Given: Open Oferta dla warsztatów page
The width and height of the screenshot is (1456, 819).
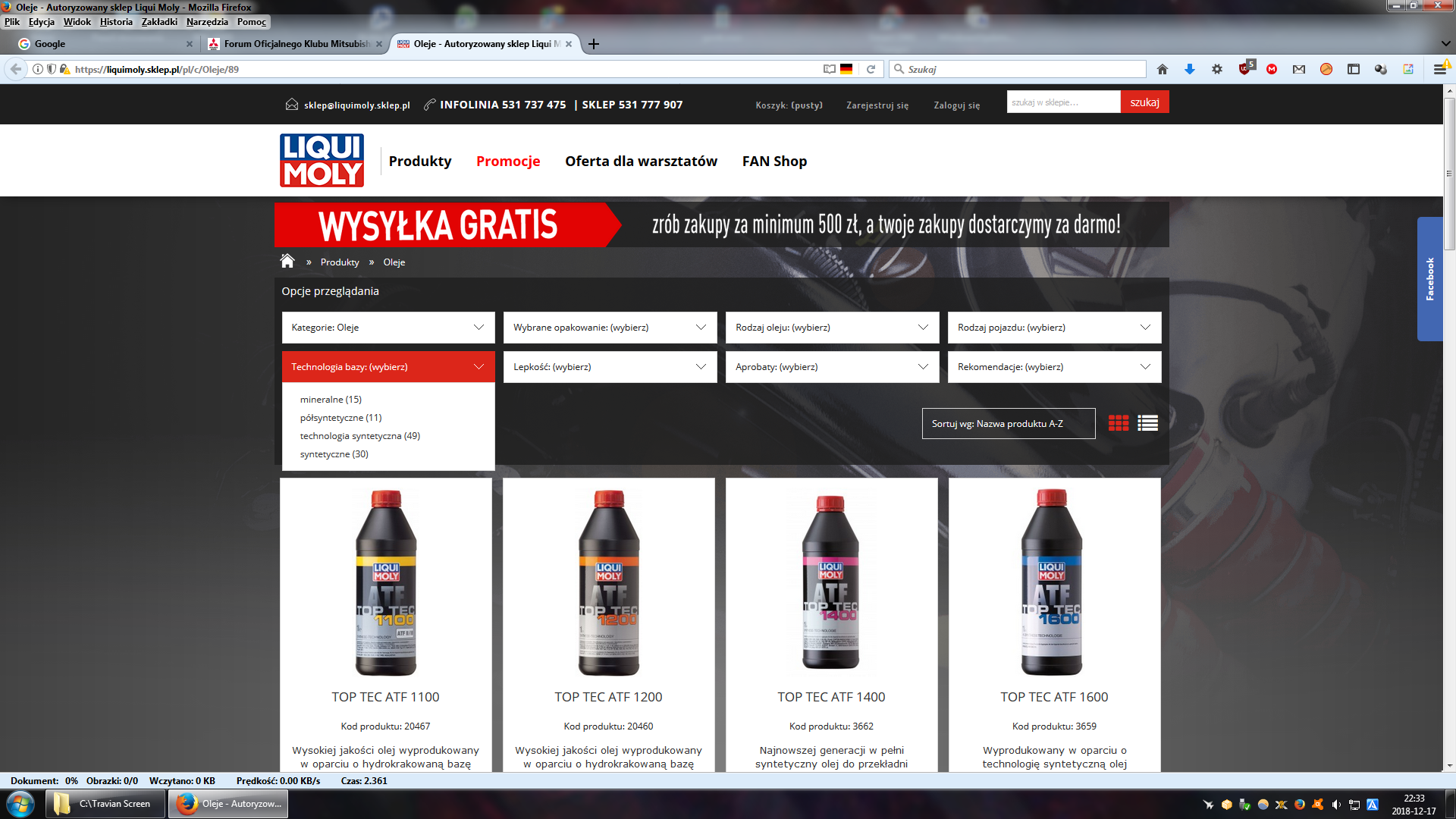Looking at the screenshot, I should click(x=641, y=161).
